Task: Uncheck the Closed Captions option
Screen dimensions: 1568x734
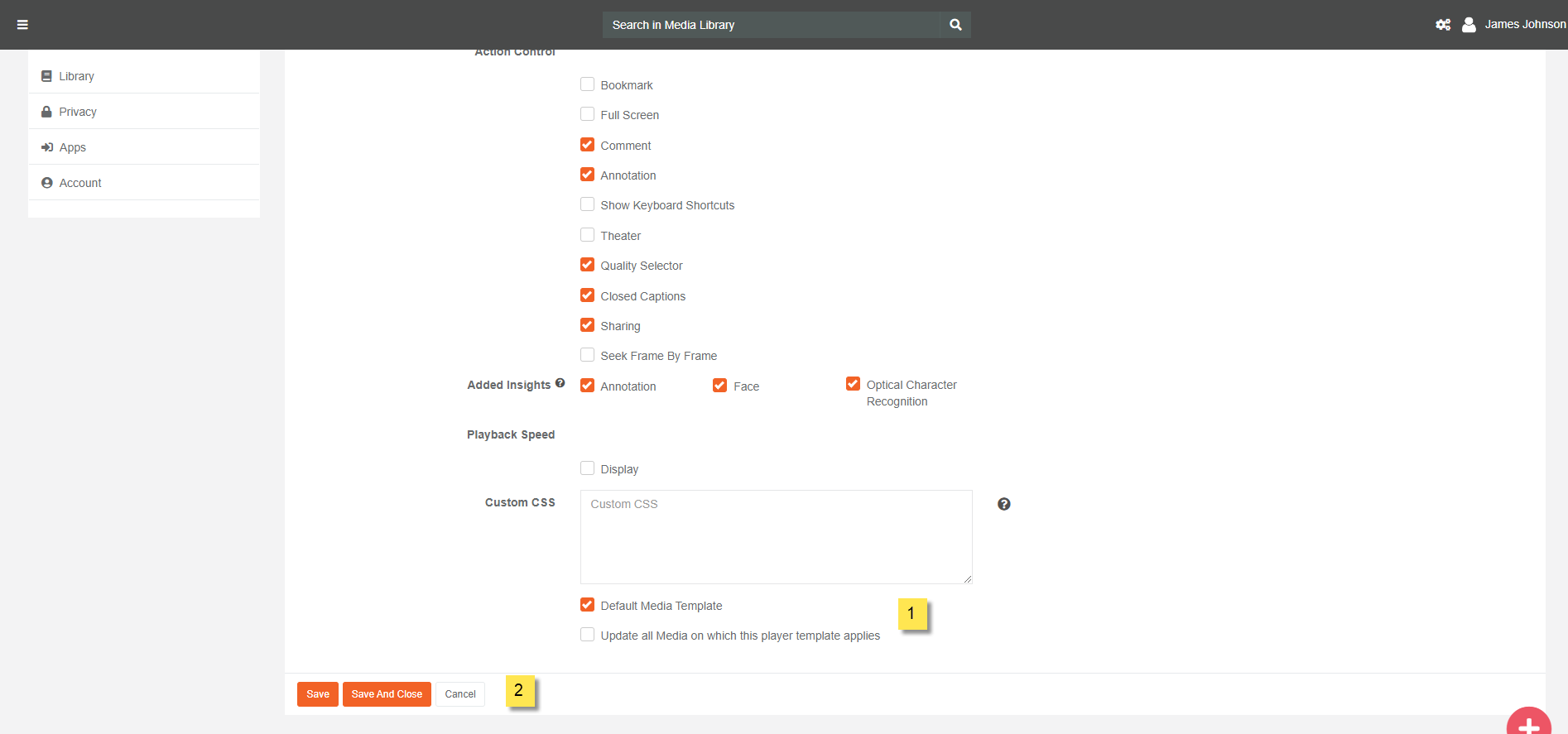Action: click(588, 295)
